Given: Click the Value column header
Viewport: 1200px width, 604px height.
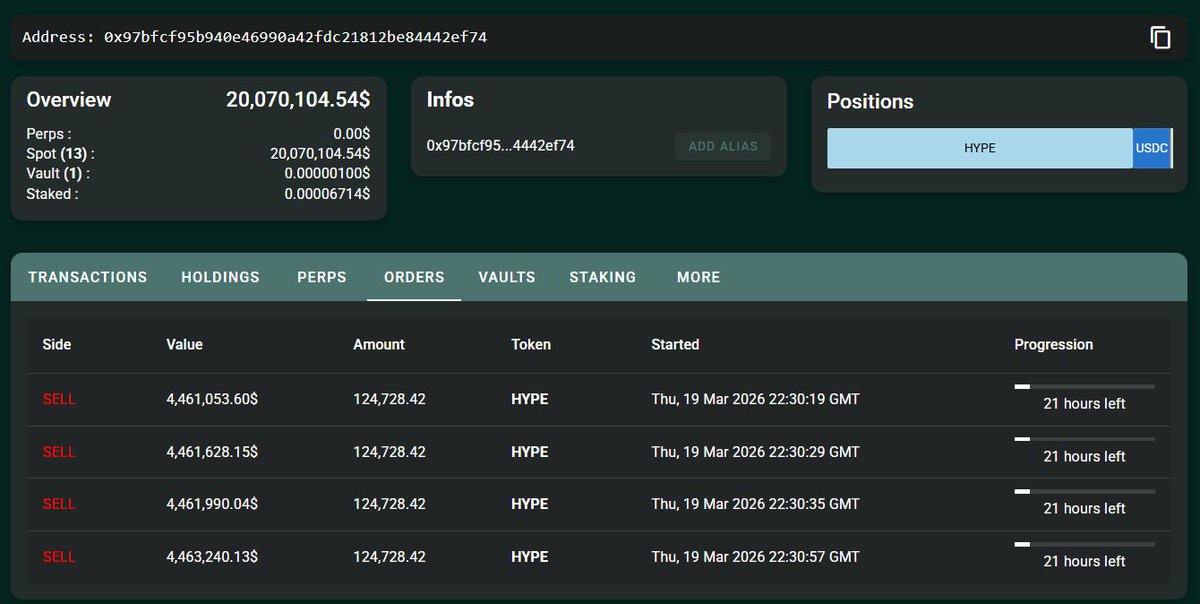Looking at the screenshot, I should click(x=184, y=344).
